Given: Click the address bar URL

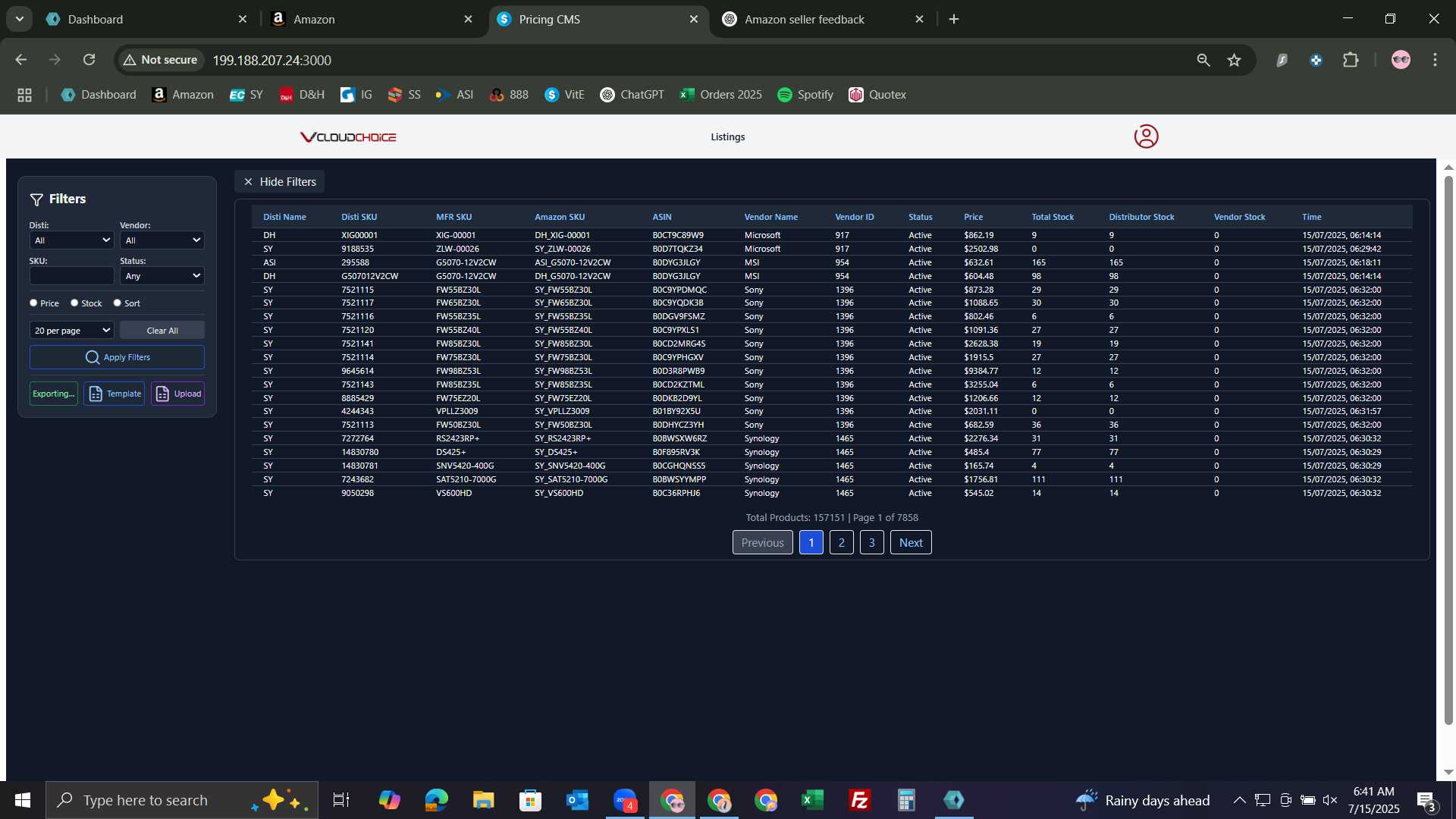Looking at the screenshot, I should point(271,60).
